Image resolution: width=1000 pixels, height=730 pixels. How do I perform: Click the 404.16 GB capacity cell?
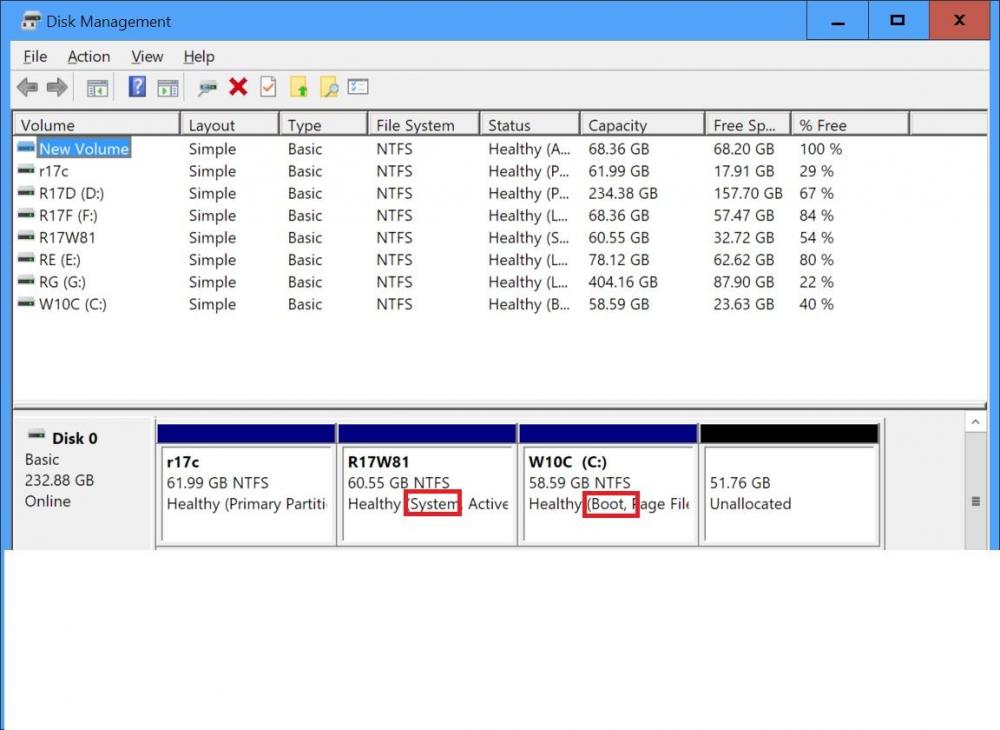(622, 282)
